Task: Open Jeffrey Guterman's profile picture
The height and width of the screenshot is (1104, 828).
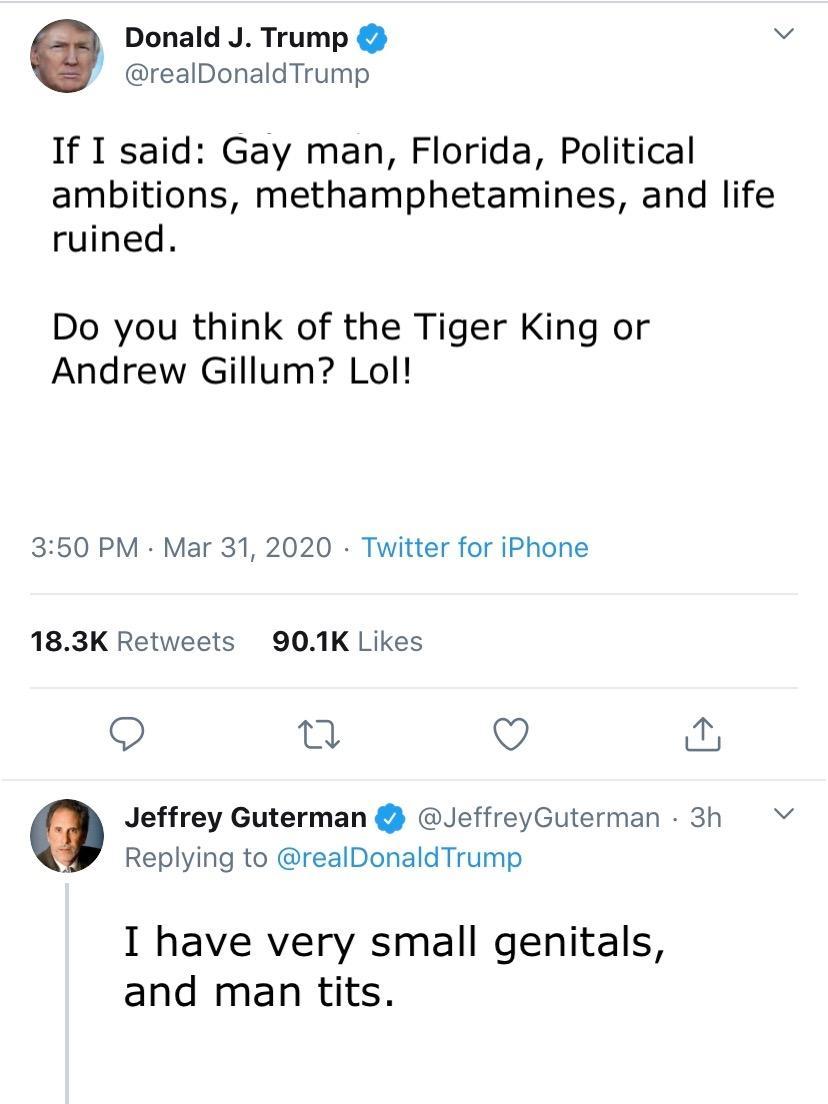Action: tap(67, 836)
